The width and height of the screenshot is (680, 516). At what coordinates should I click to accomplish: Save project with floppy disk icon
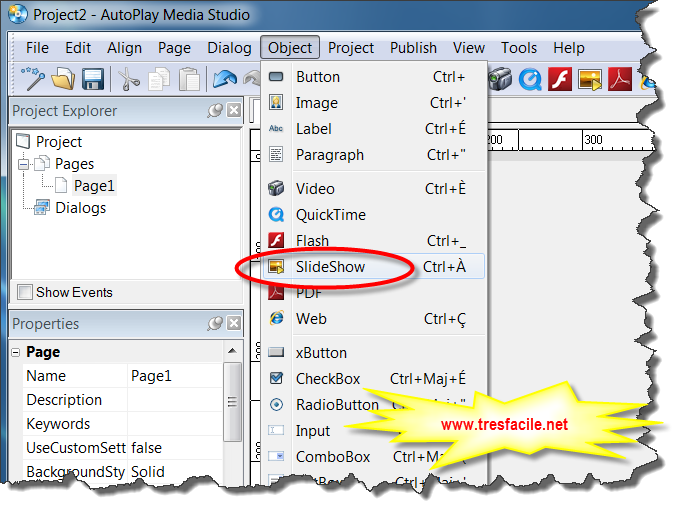coord(92,79)
